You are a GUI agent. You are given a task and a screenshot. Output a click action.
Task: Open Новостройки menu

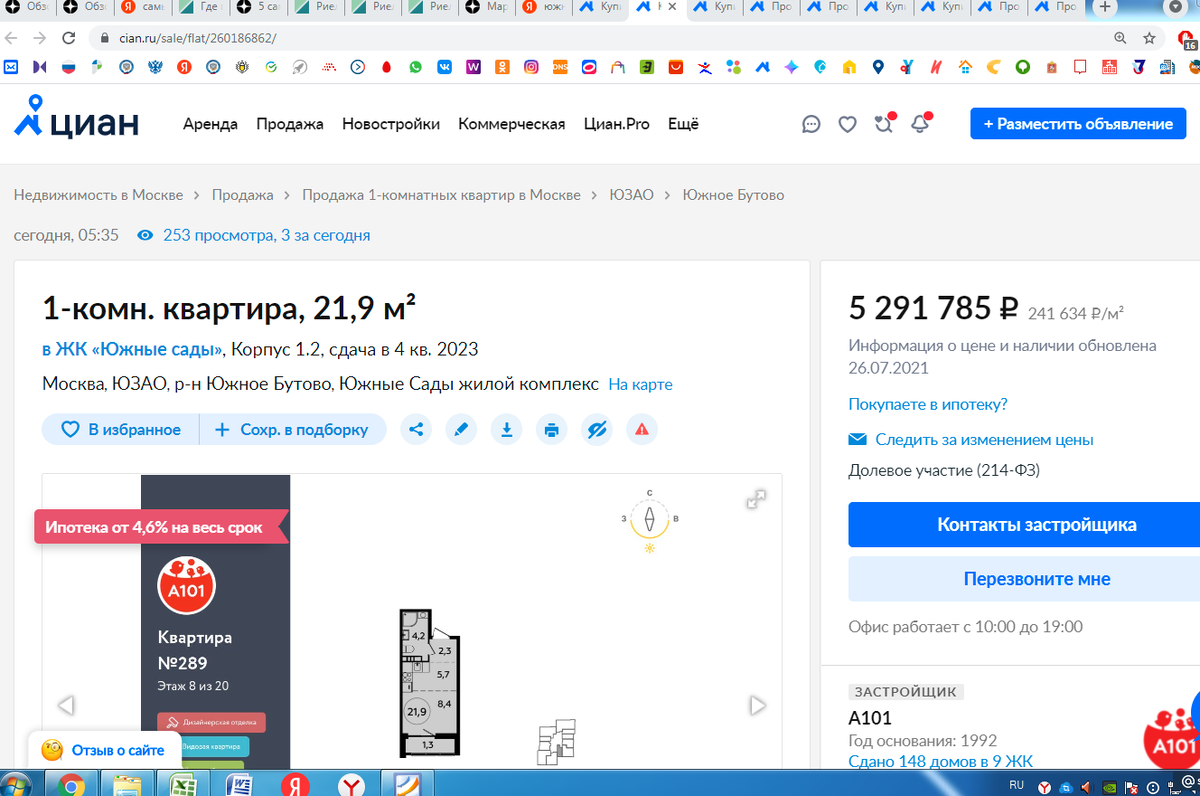[x=391, y=124]
